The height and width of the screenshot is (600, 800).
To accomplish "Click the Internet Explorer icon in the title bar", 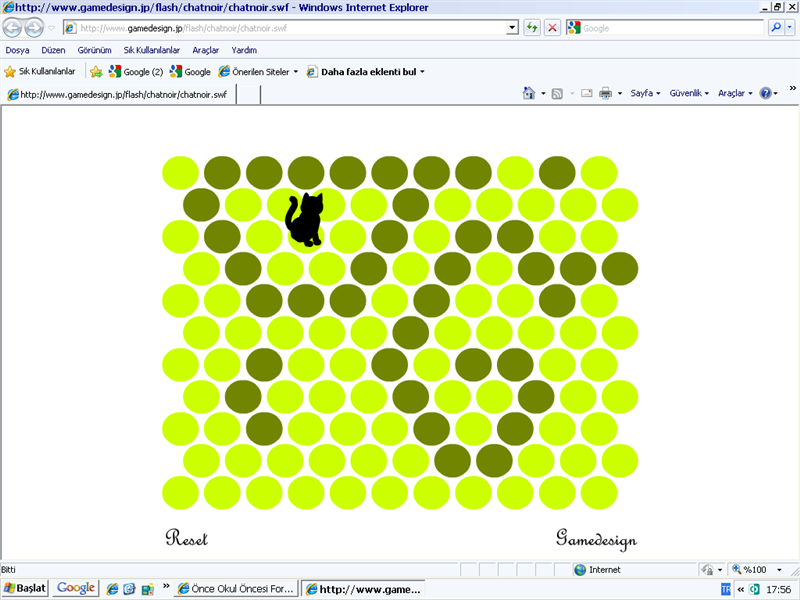I will pos(8,7).
